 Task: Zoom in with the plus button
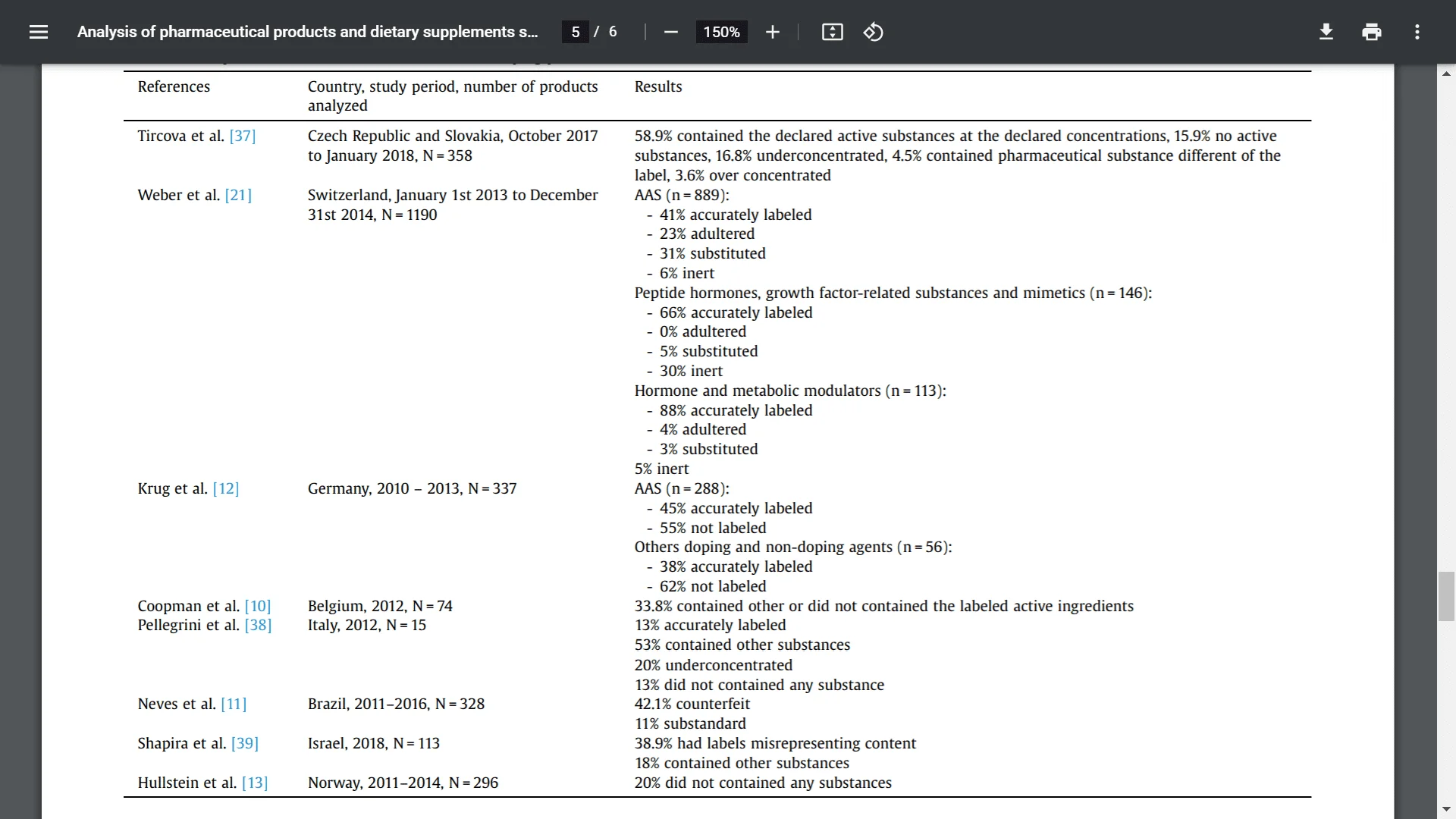click(x=772, y=32)
